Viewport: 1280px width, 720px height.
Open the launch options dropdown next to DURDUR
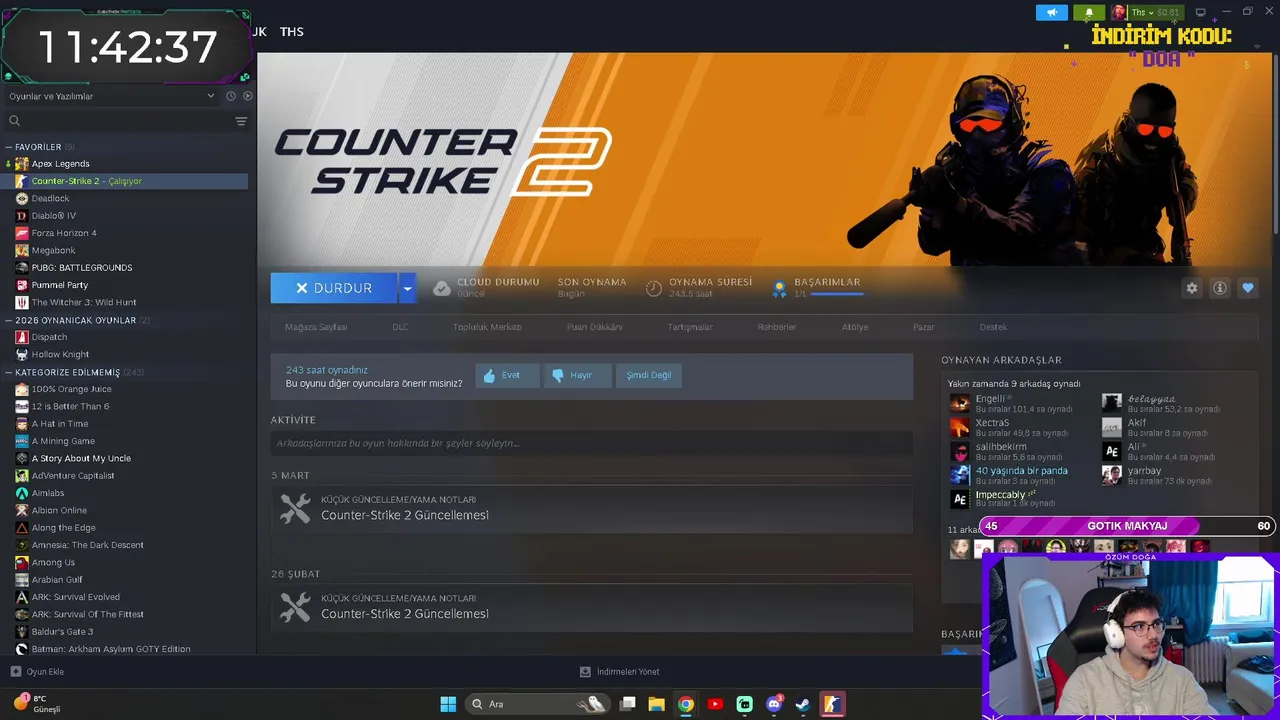click(x=406, y=288)
